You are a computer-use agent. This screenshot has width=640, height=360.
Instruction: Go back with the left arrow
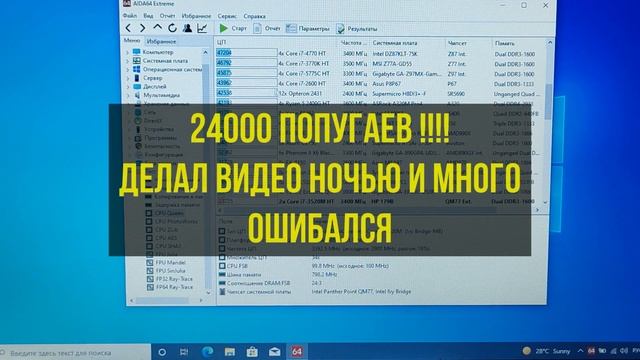click(129, 28)
